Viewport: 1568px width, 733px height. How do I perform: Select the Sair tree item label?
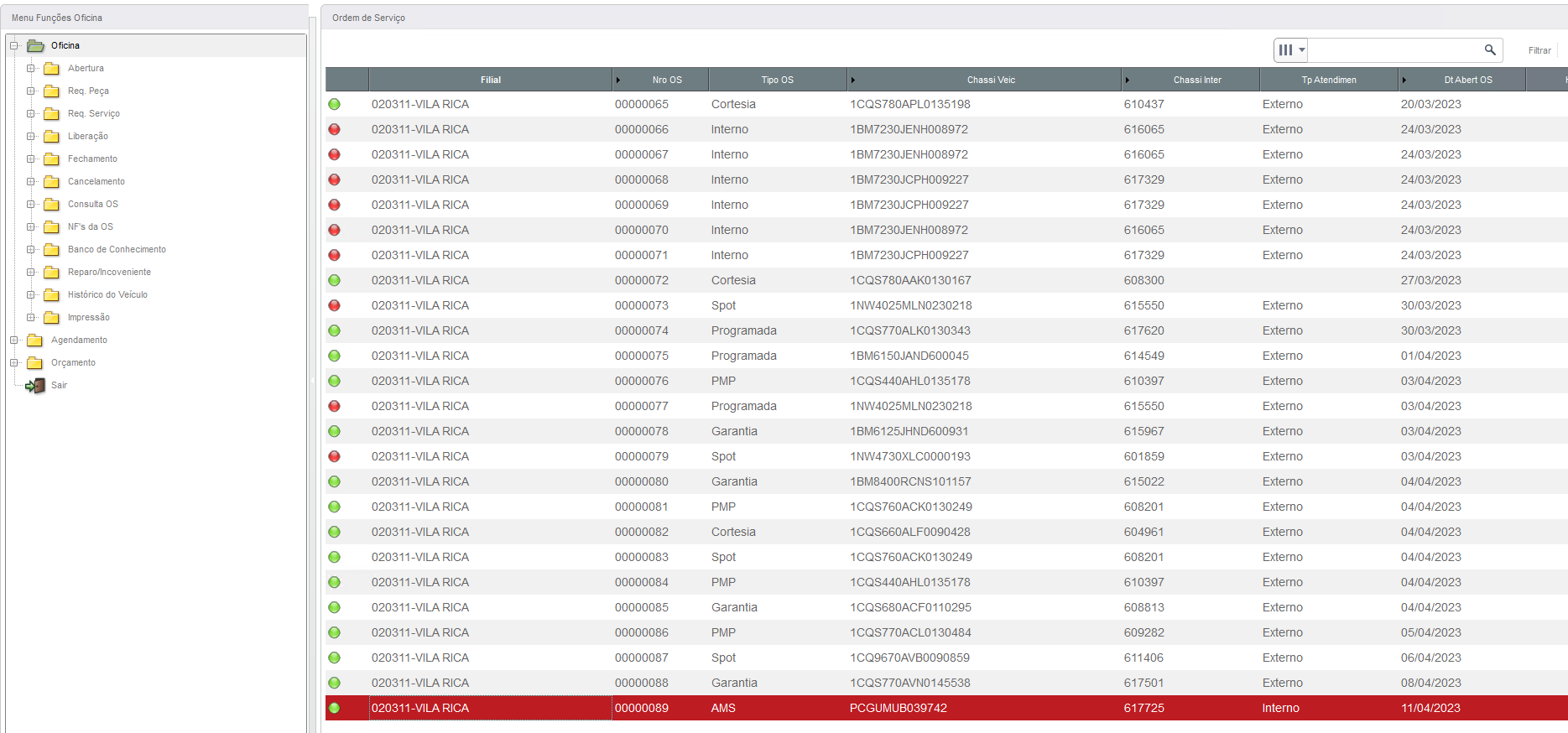click(x=59, y=386)
